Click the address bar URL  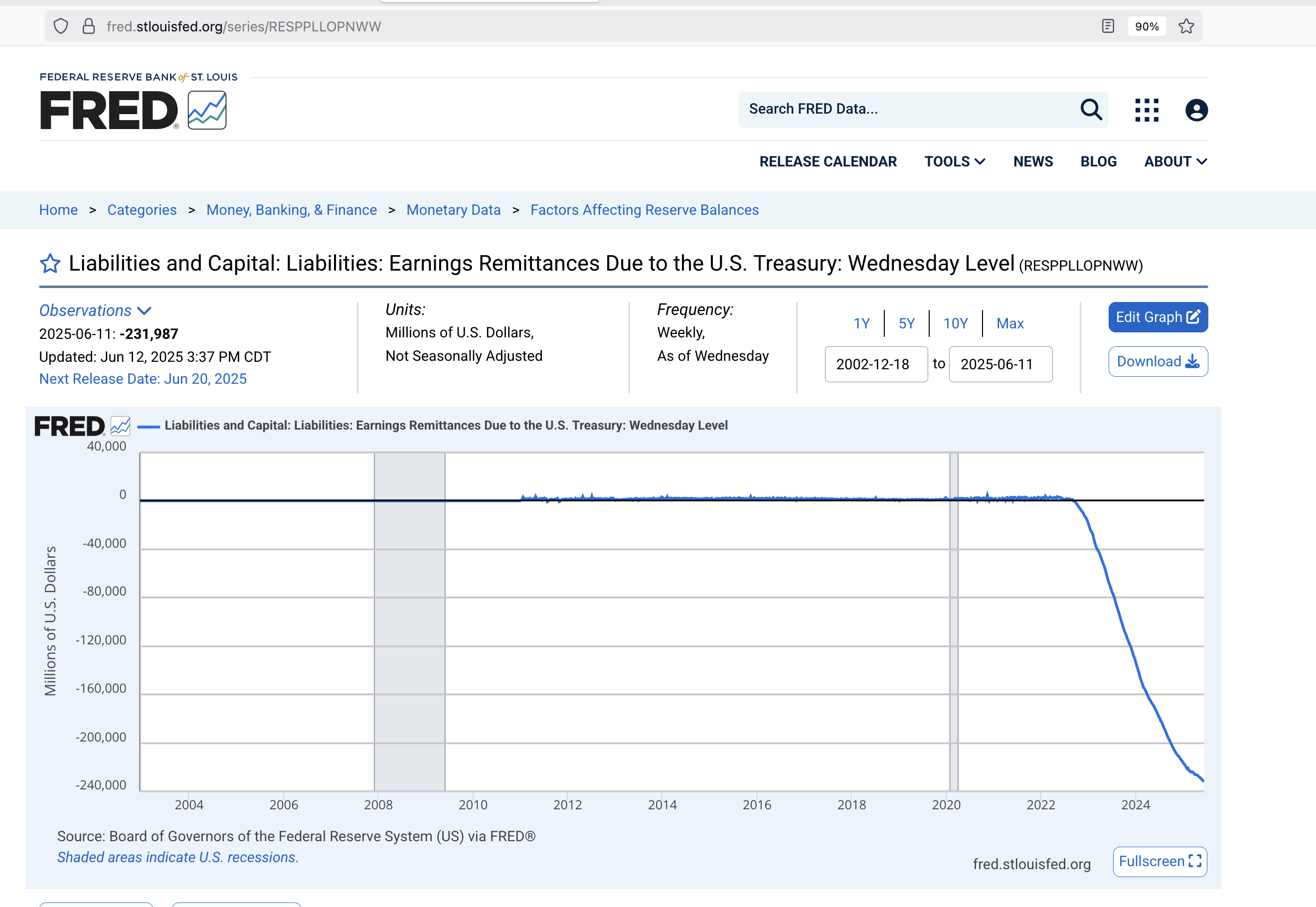coord(243,26)
